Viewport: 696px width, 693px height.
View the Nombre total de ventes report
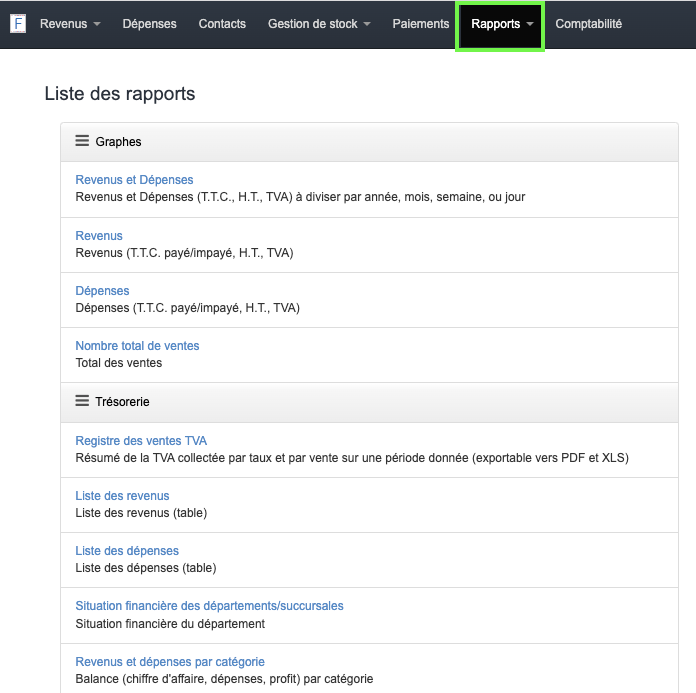pos(137,346)
